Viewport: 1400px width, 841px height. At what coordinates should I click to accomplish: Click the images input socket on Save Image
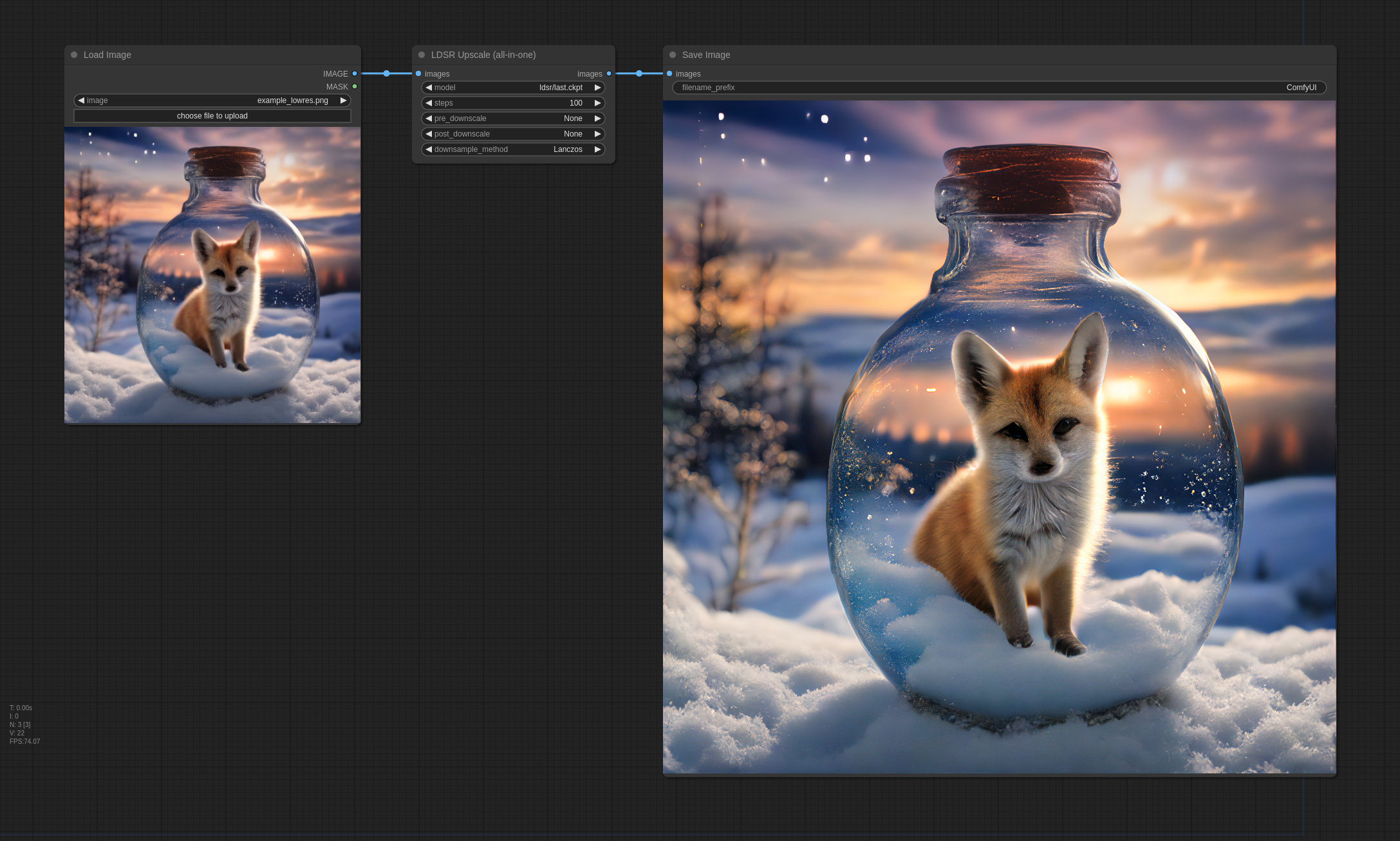(669, 73)
